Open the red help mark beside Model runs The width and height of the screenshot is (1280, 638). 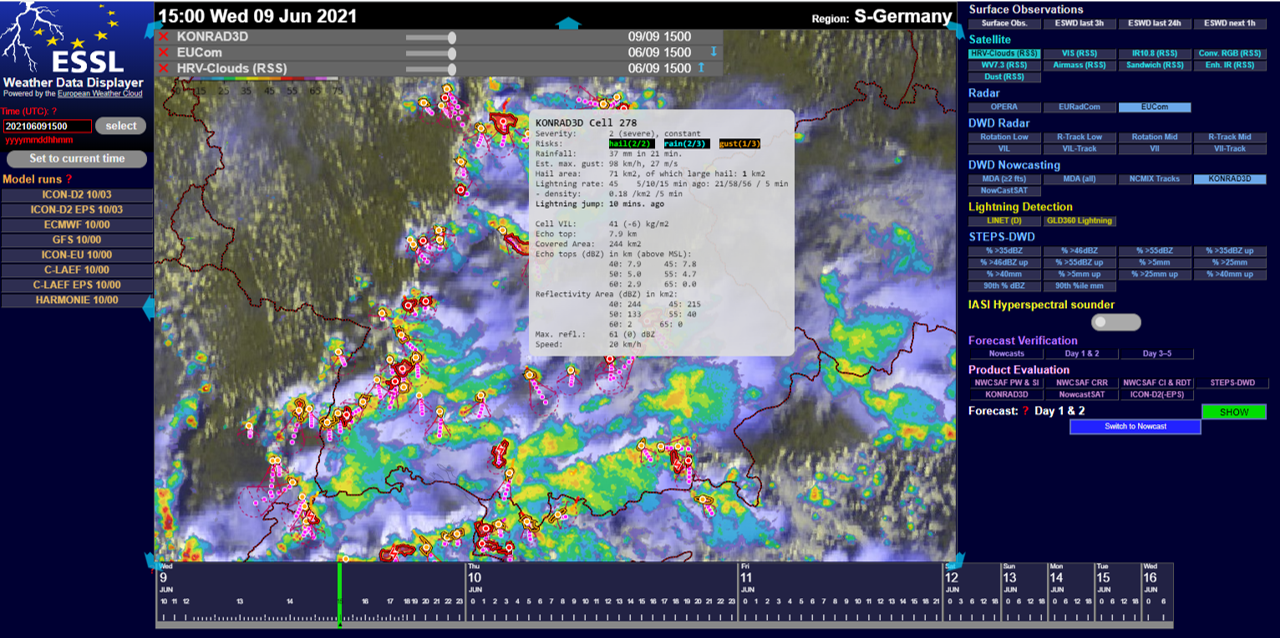tap(69, 179)
